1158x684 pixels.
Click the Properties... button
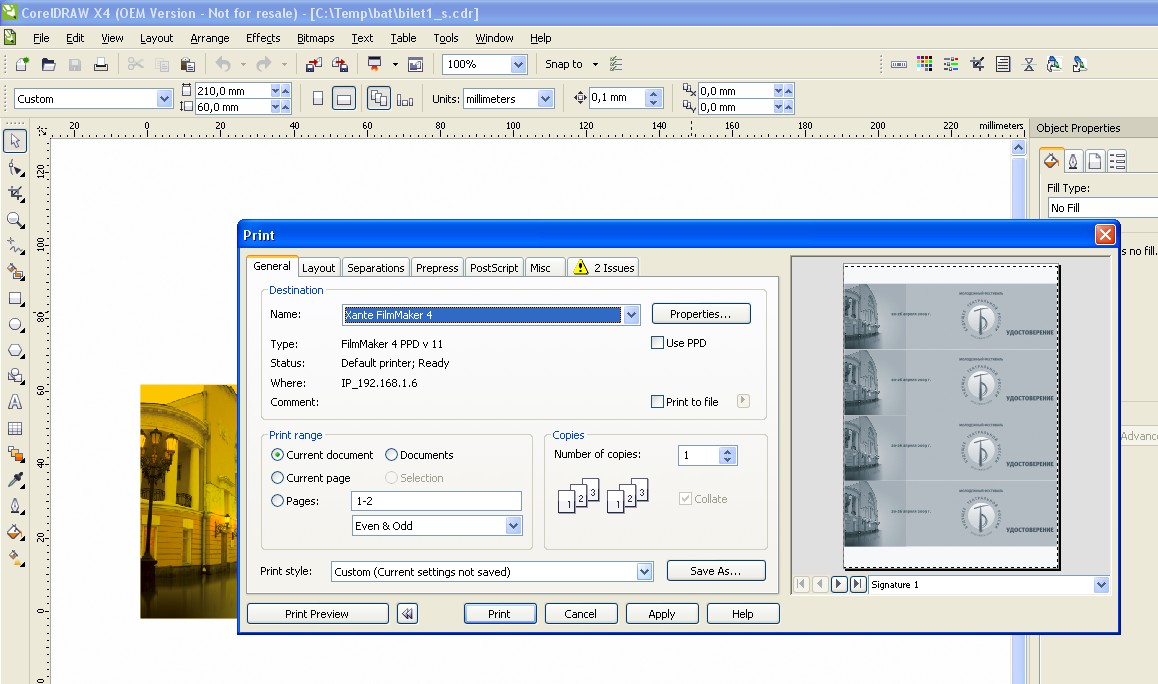coord(701,314)
